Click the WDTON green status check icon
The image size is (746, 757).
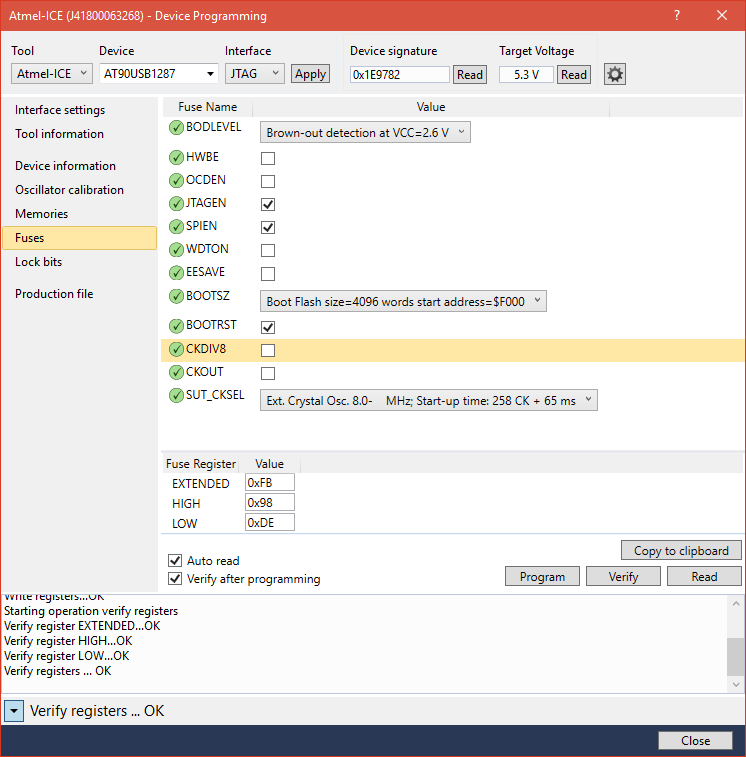(x=176, y=250)
